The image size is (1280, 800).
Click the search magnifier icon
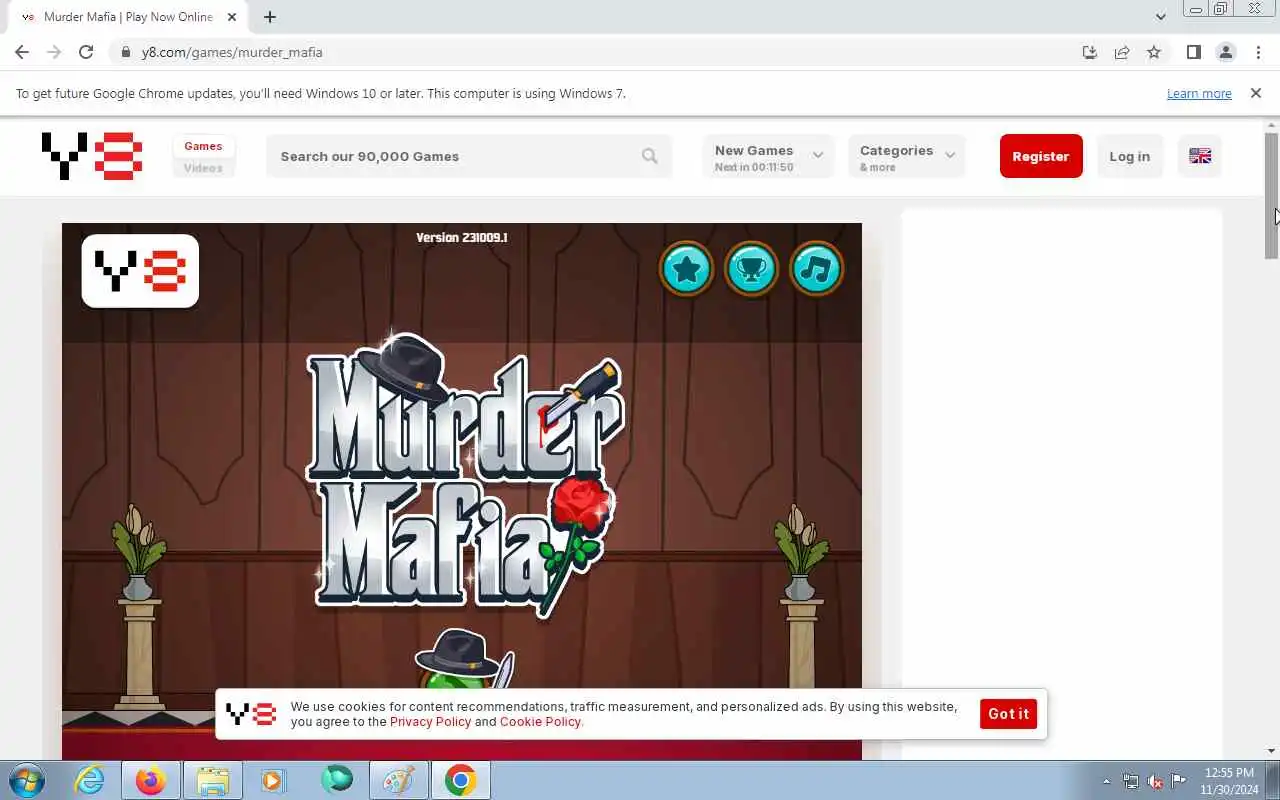tap(650, 156)
